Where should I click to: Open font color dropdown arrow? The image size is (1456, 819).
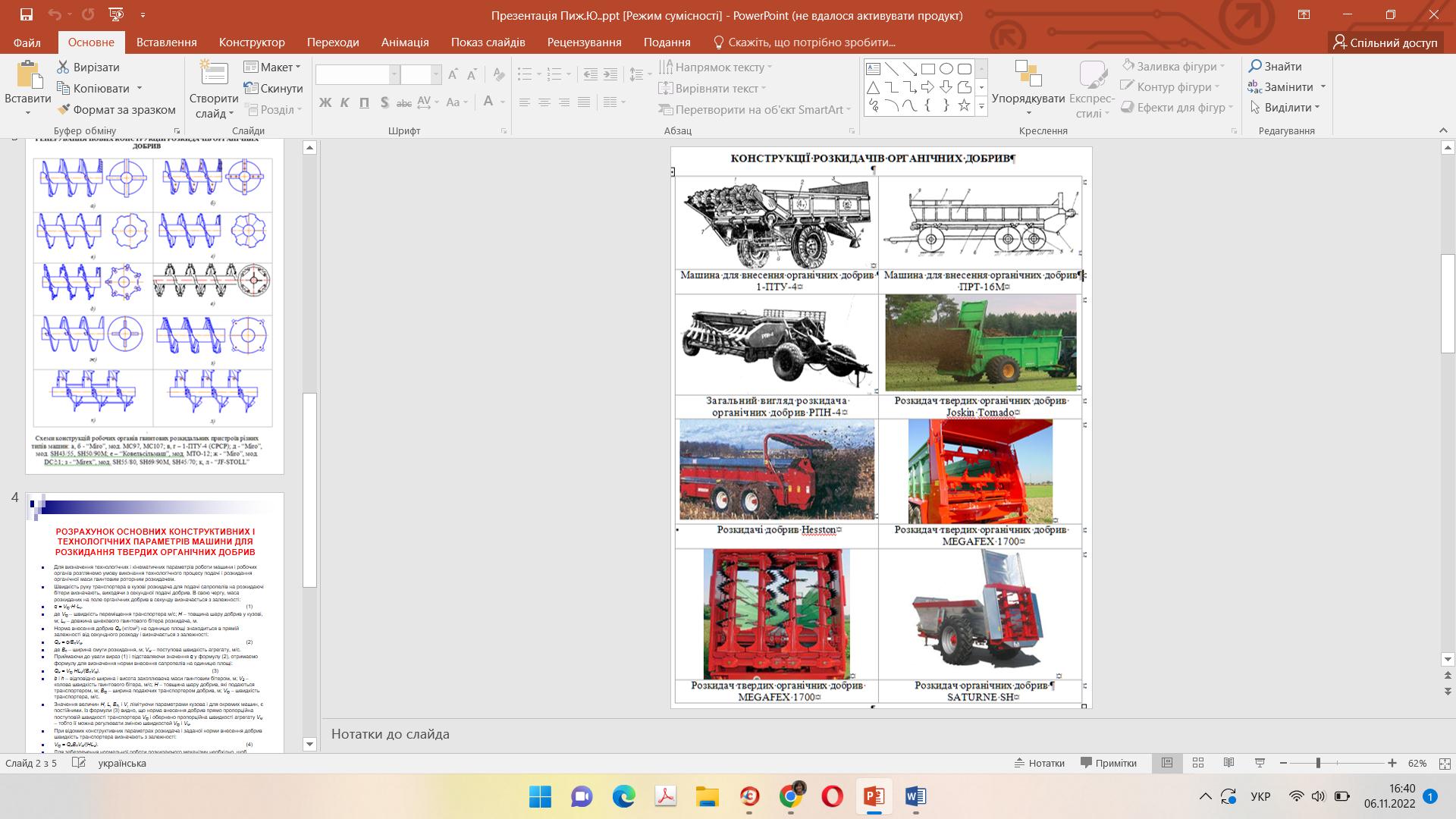pyautogui.click(x=503, y=102)
